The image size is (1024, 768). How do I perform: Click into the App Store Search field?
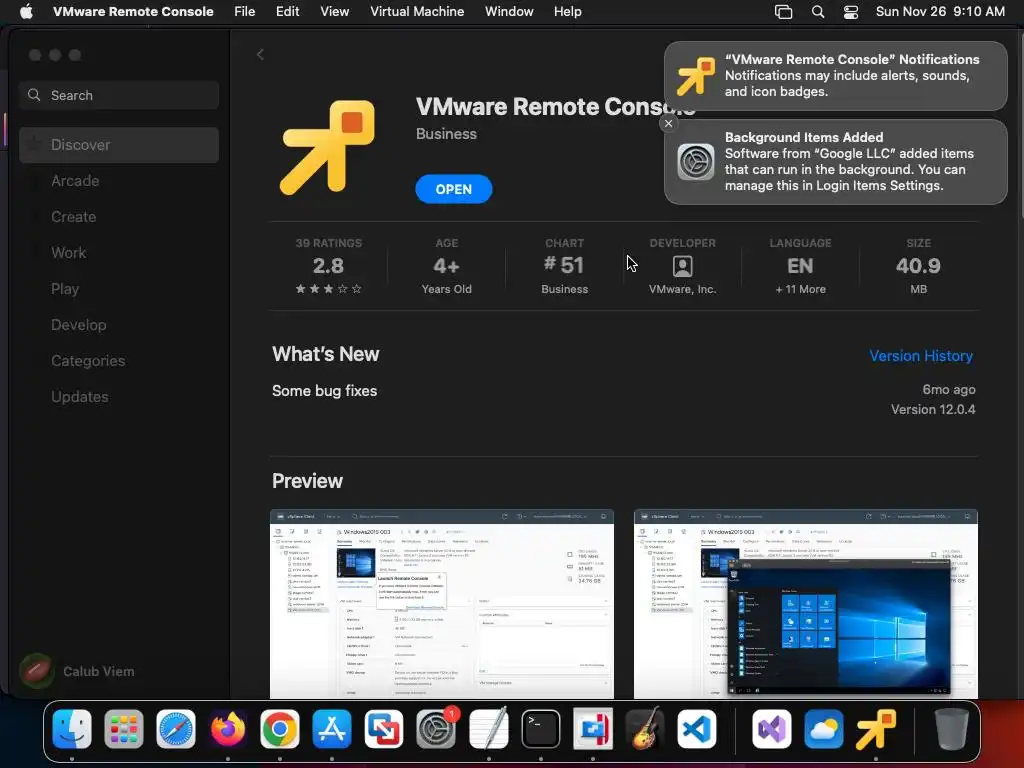pos(119,95)
